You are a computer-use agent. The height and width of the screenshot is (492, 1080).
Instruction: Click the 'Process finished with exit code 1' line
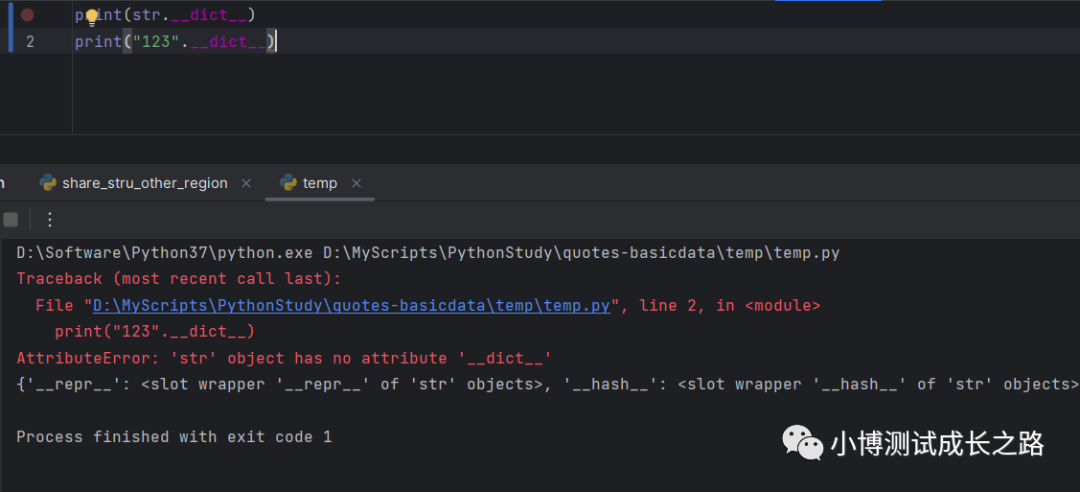click(x=174, y=437)
